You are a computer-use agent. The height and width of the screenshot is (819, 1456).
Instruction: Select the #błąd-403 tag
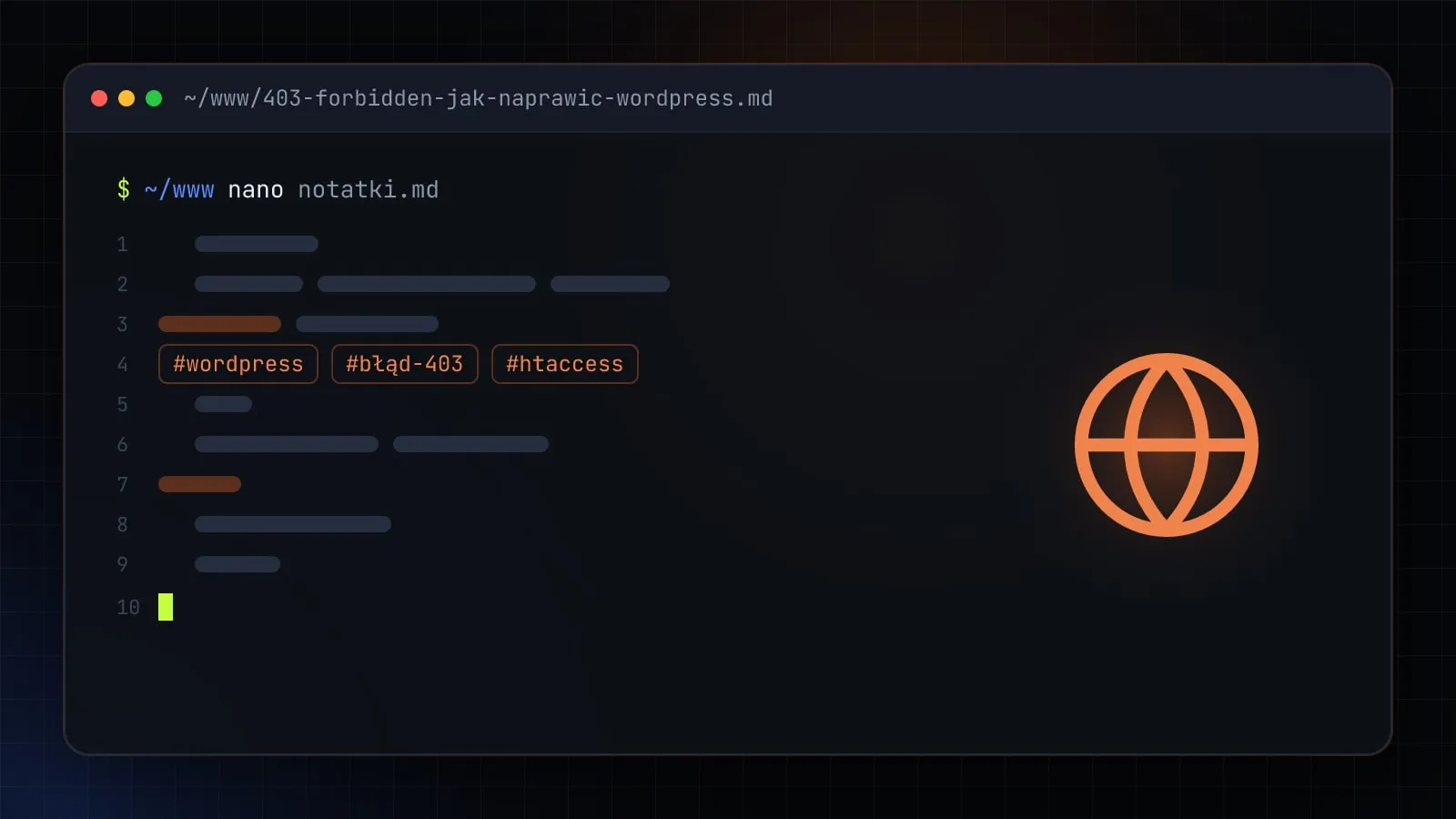coord(405,364)
